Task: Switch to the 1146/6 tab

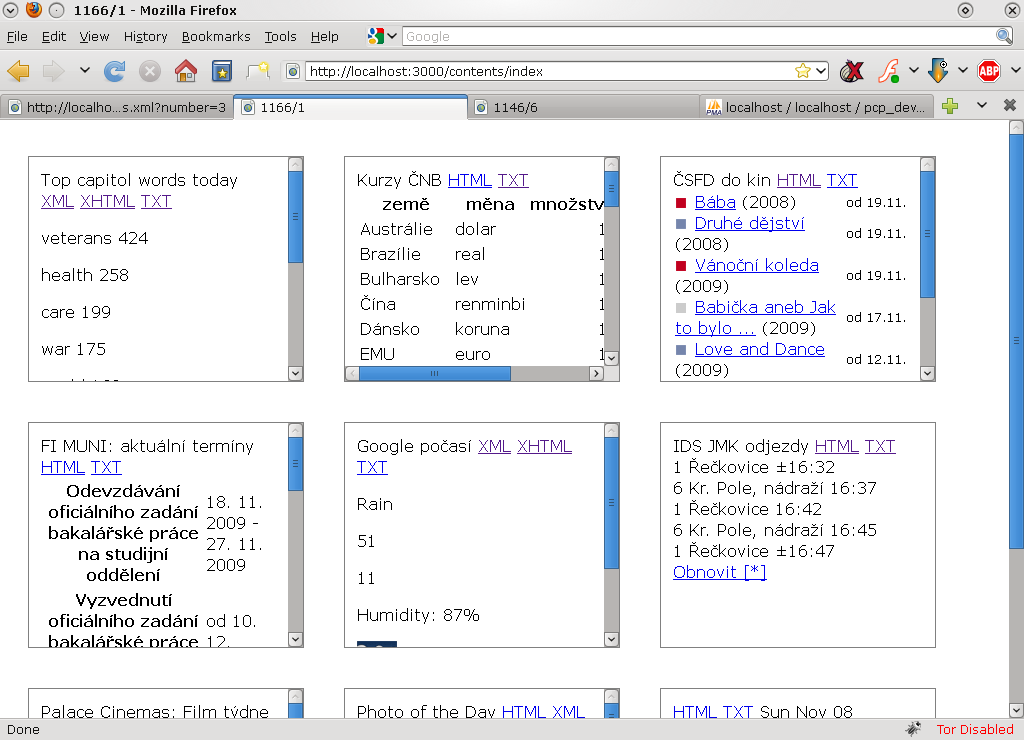Action: coord(584,107)
